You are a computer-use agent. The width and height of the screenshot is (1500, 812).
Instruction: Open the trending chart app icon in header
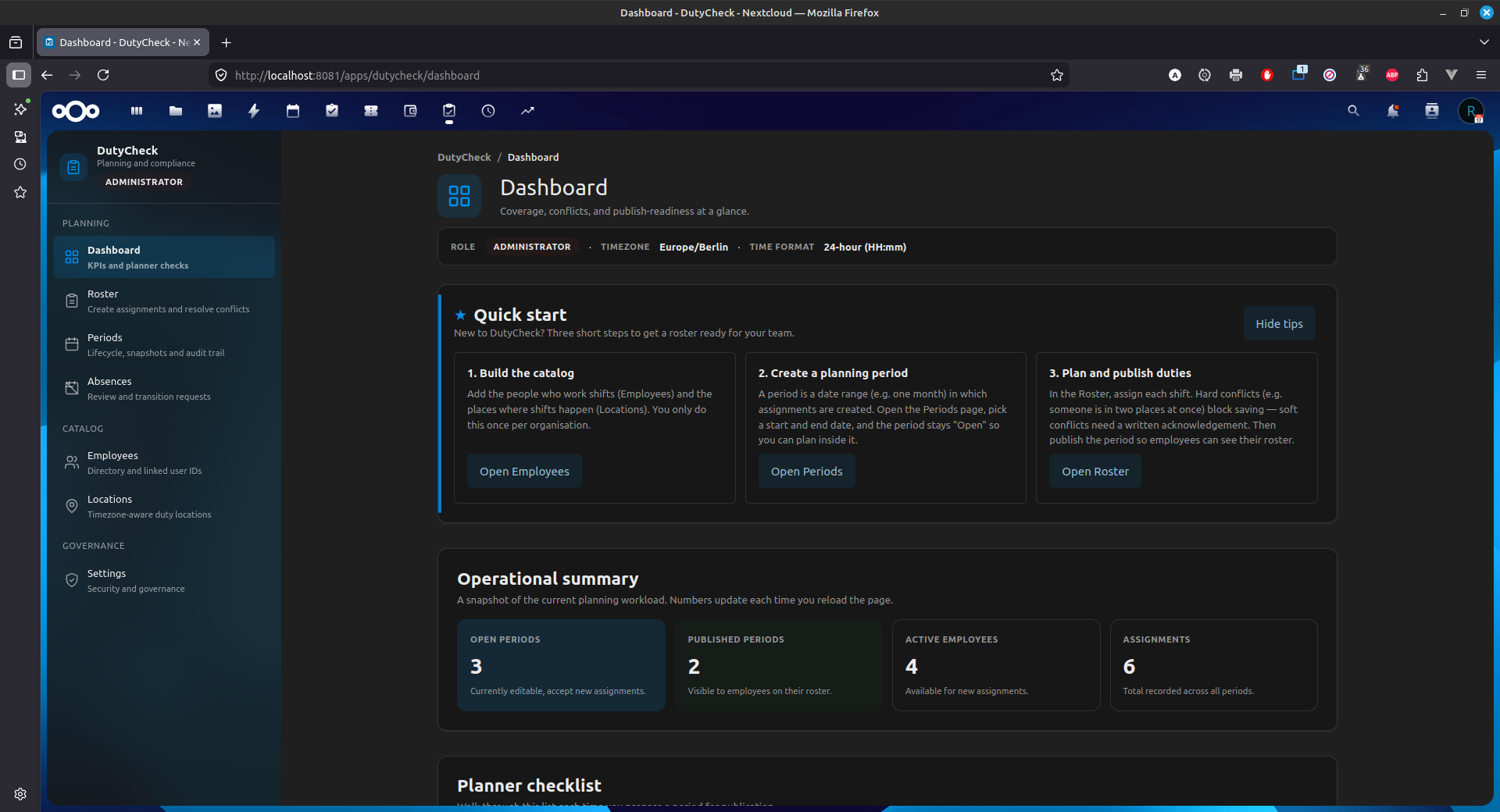point(527,111)
